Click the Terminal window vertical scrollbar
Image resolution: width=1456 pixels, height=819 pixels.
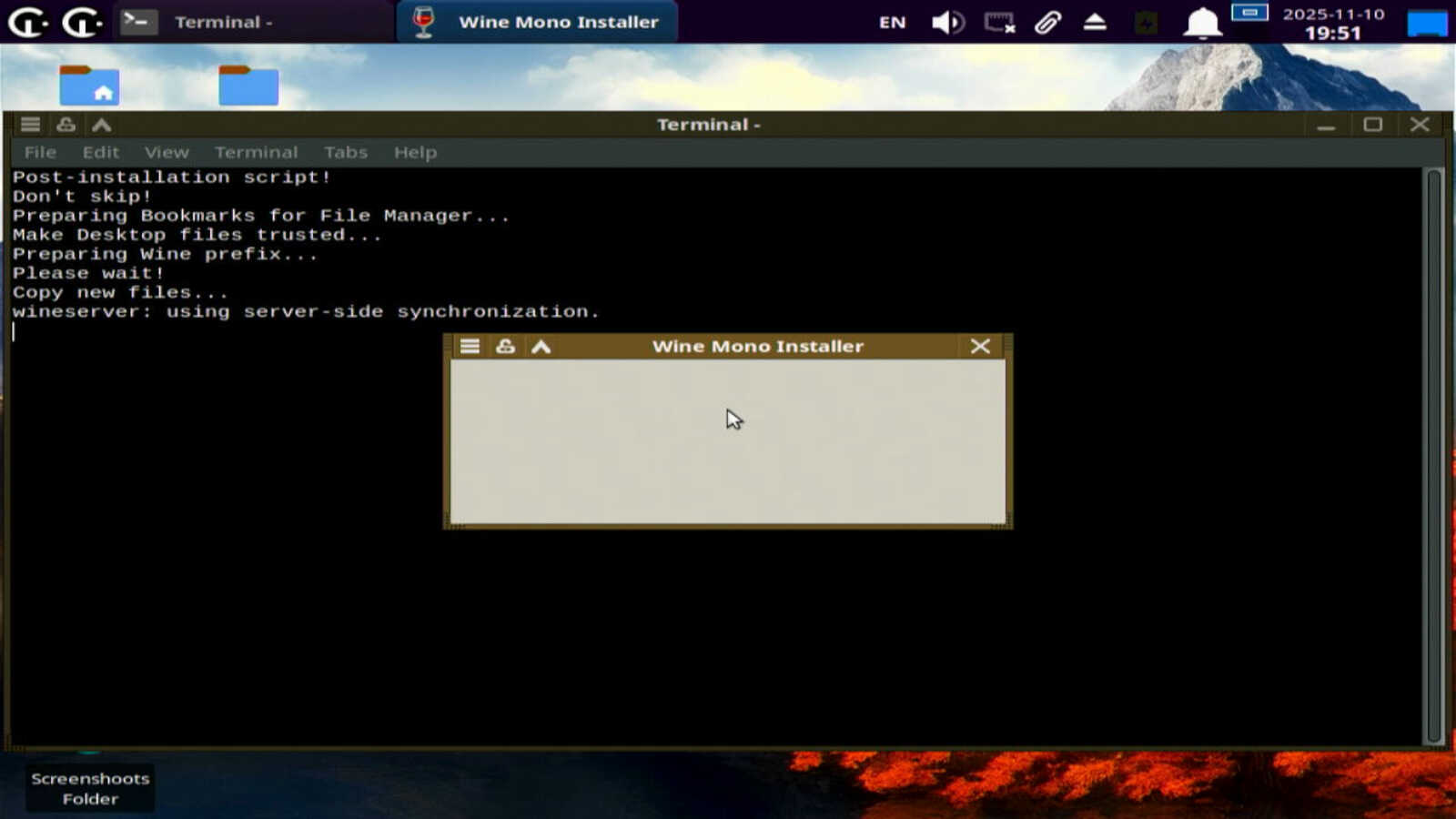[x=1434, y=455]
